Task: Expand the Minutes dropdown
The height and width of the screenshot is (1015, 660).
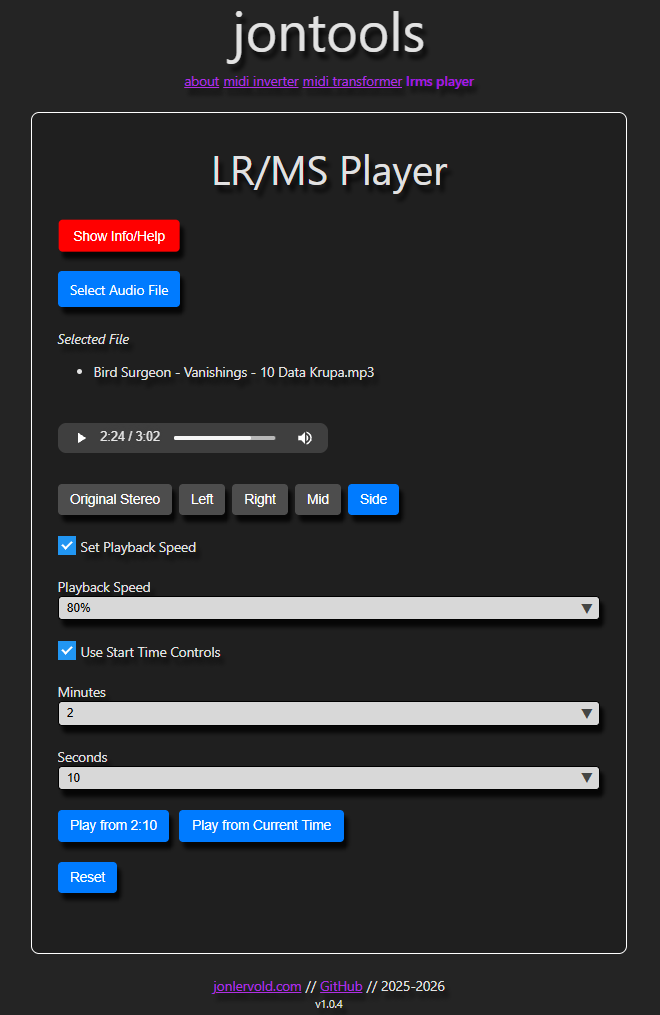Action: click(x=328, y=713)
